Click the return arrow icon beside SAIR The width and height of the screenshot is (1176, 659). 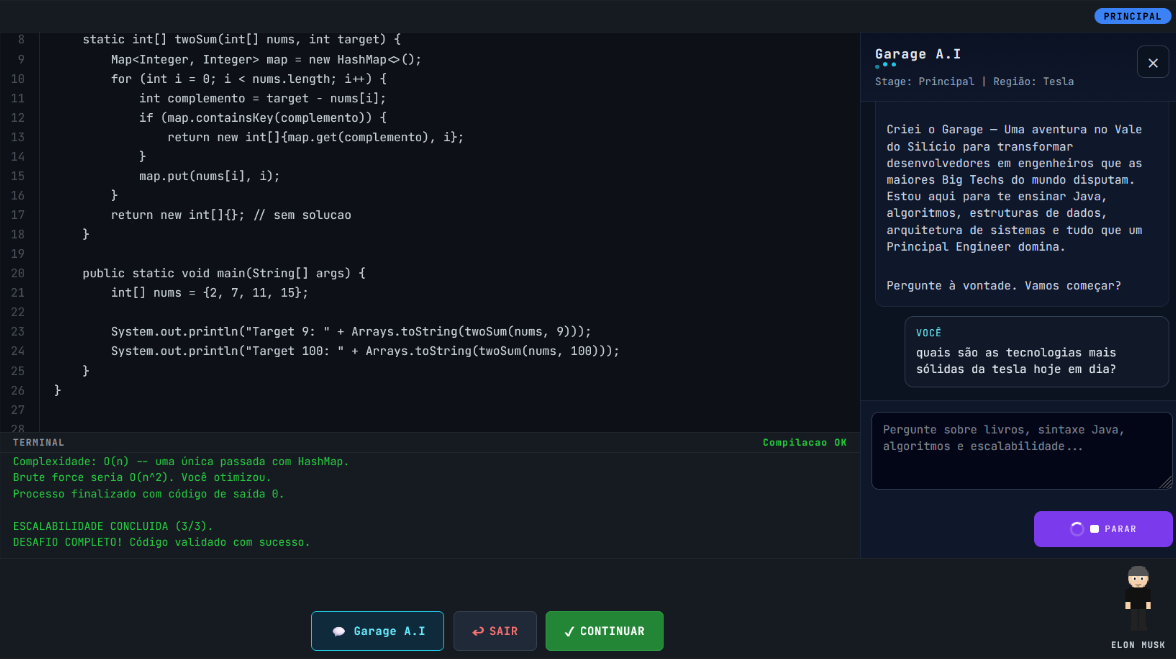pos(478,632)
